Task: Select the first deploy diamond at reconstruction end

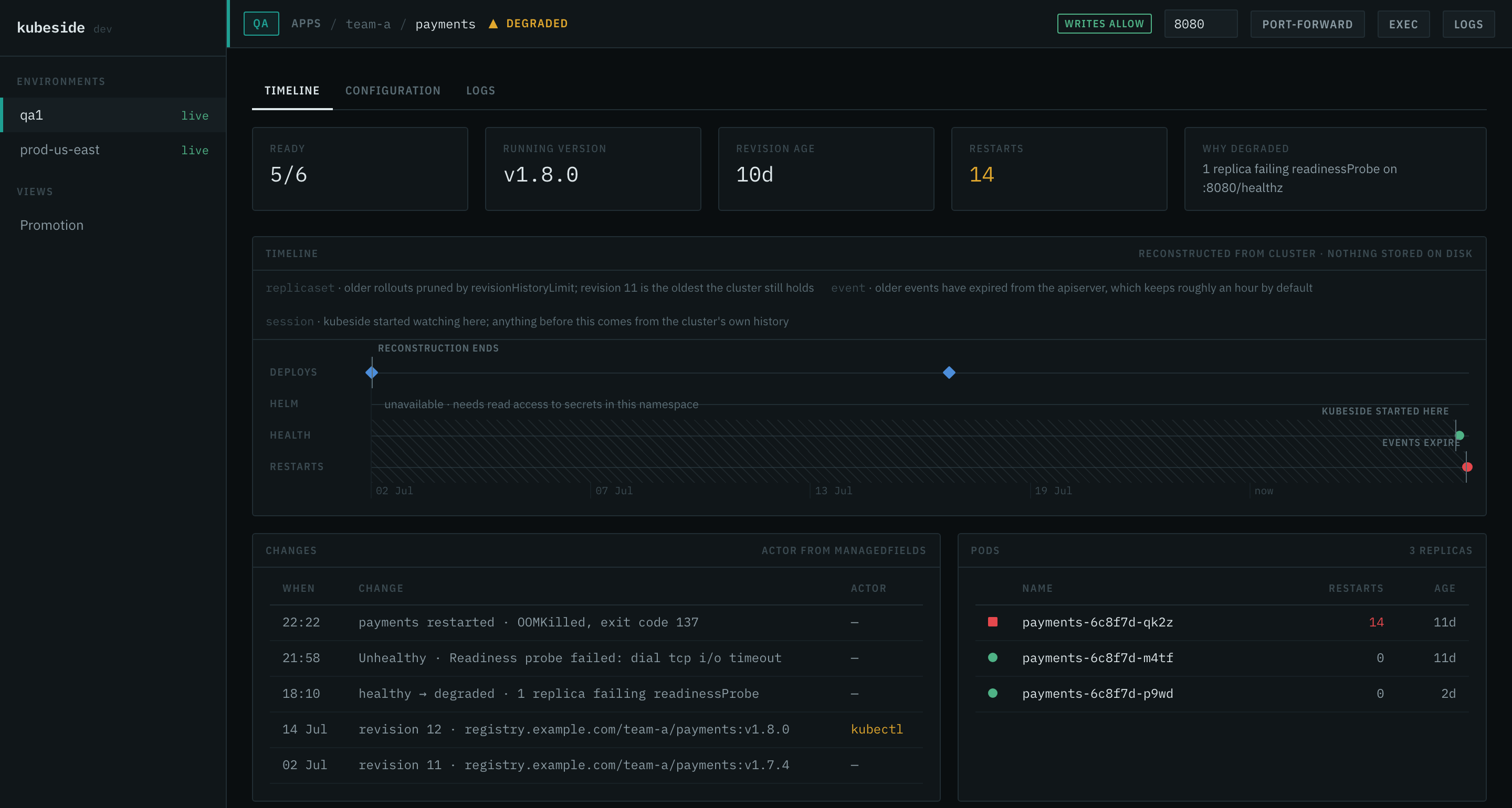Action: pos(372,373)
